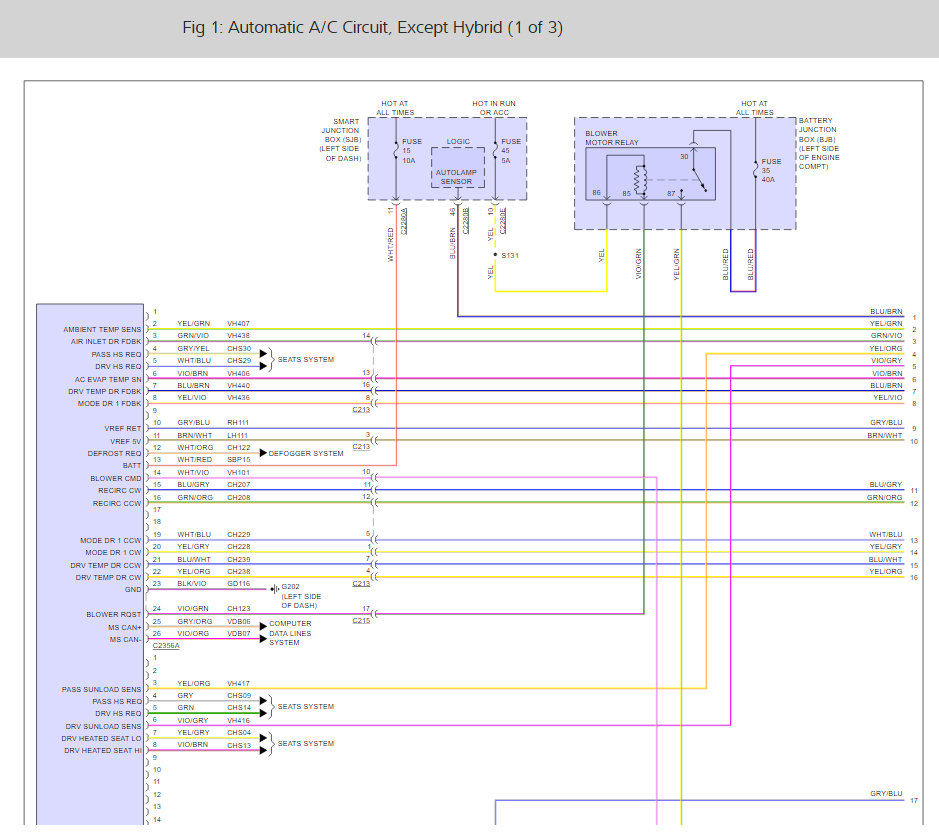Select connector label C215
Viewport: 939px width, 839px height.
click(x=361, y=620)
